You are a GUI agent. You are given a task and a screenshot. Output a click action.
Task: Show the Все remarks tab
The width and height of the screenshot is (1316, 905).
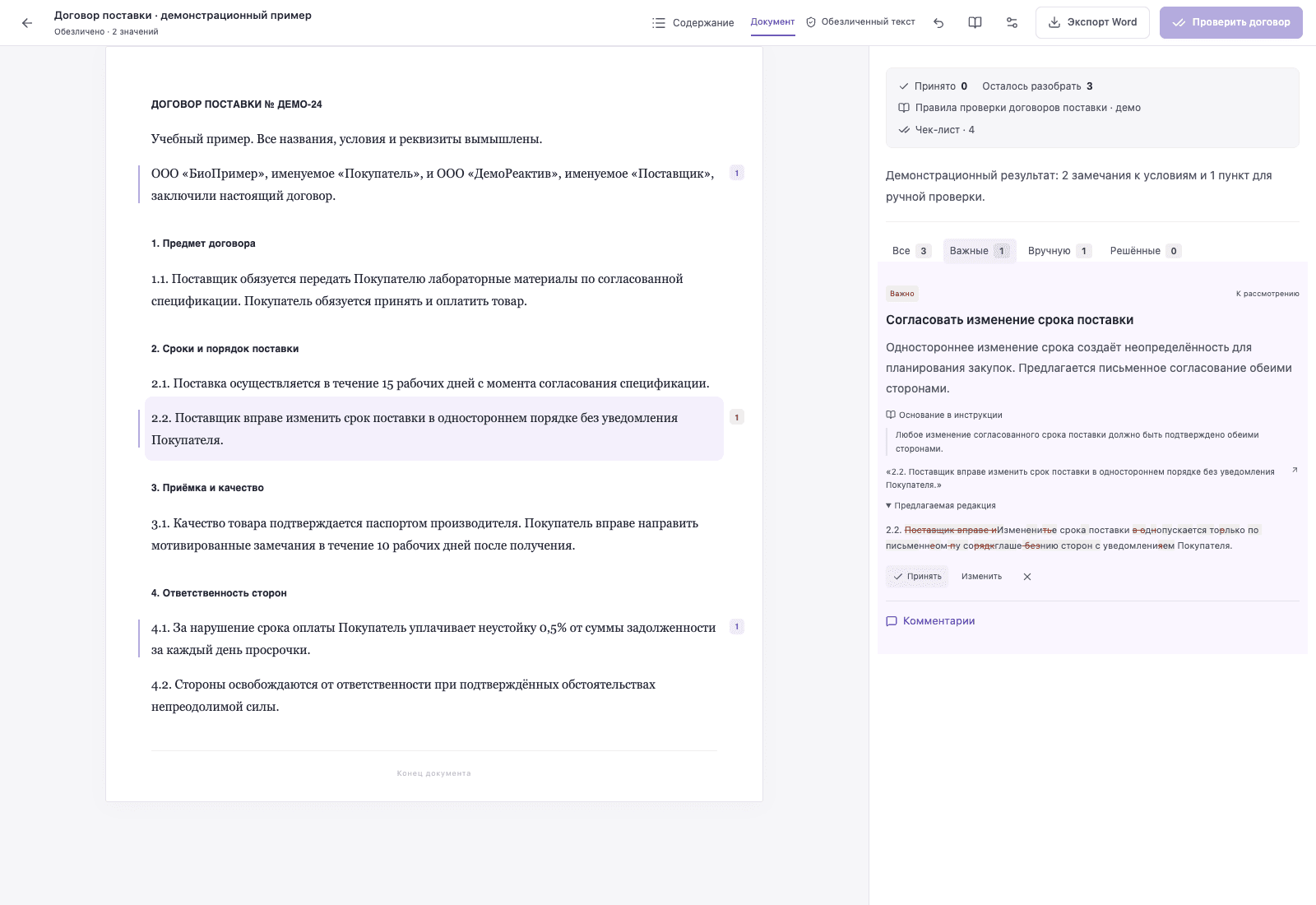point(911,251)
